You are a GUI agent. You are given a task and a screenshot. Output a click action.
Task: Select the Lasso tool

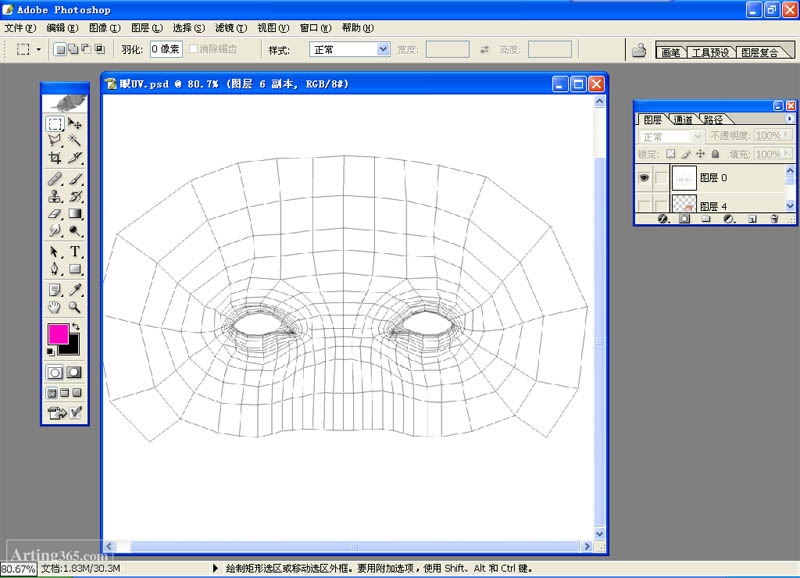[x=55, y=140]
